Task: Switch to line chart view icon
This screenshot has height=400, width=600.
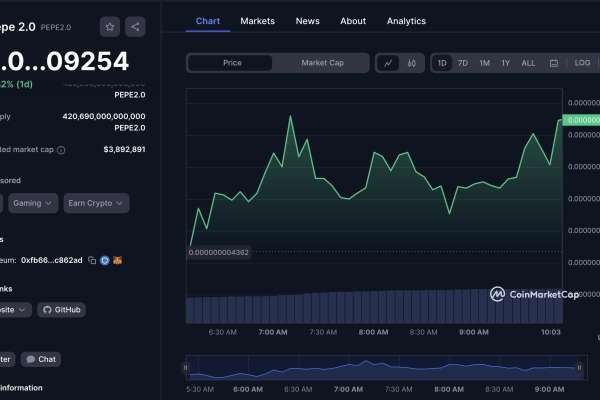Action: pyautogui.click(x=388, y=63)
